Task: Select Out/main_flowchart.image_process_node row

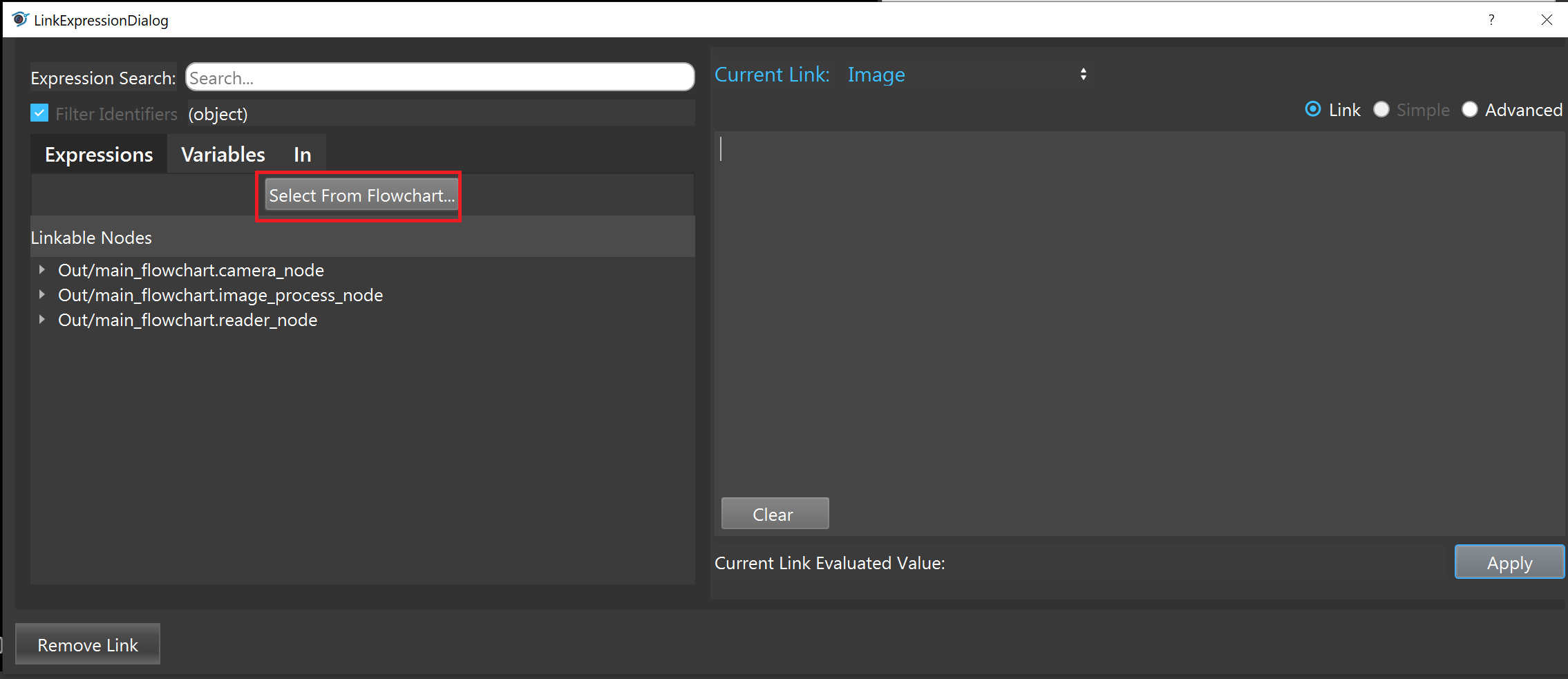Action: tap(363, 295)
